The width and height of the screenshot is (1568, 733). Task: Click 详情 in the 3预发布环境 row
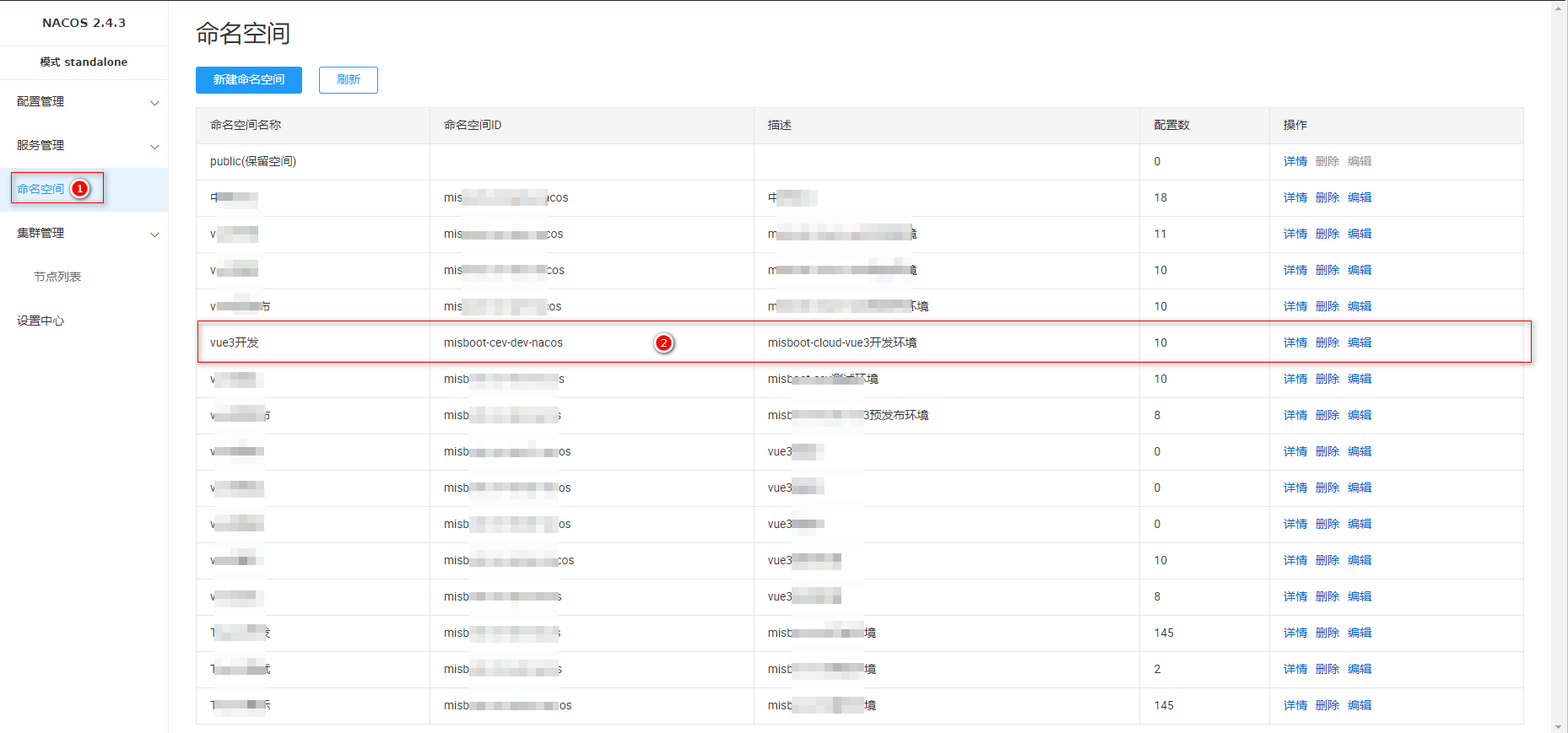(1295, 415)
